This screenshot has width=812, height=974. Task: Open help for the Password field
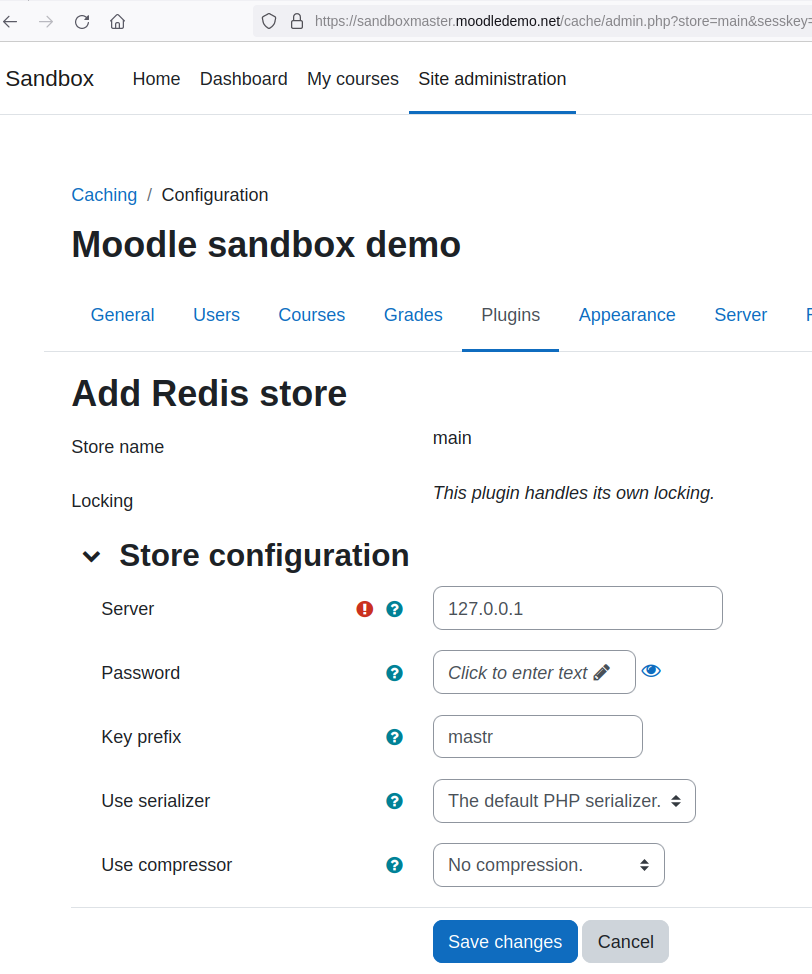(x=395, y=673)
